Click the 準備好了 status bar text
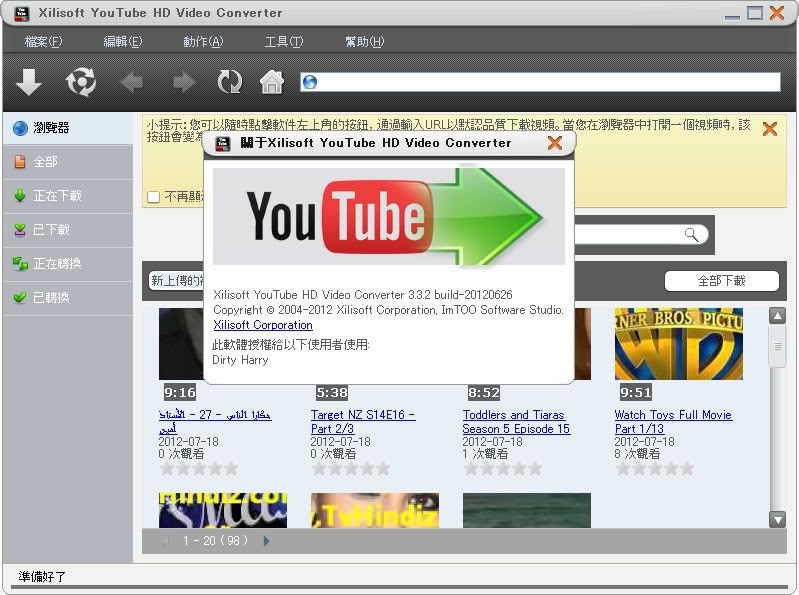The width and height of the screenshot is (799, 595). [x=42, y=577]
